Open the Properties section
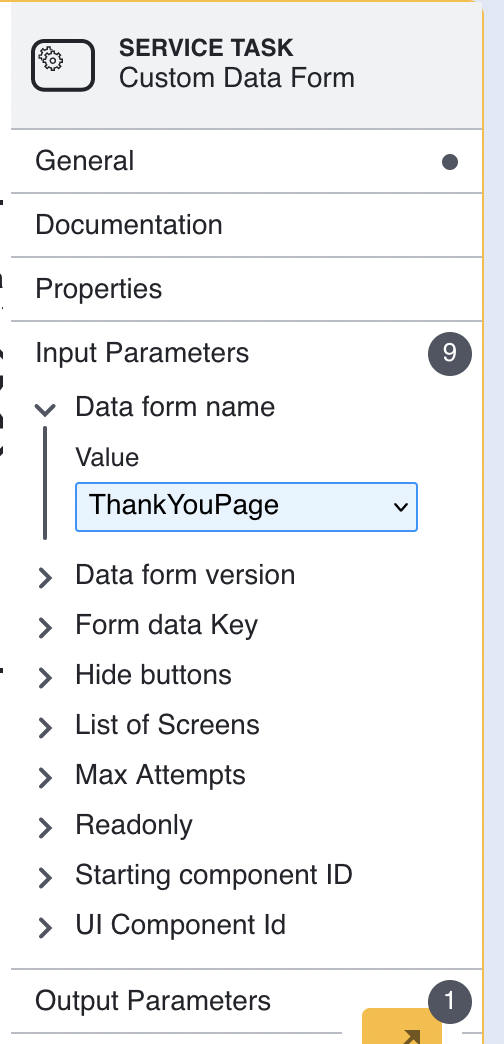The image size is (504, 1044). 246,289
